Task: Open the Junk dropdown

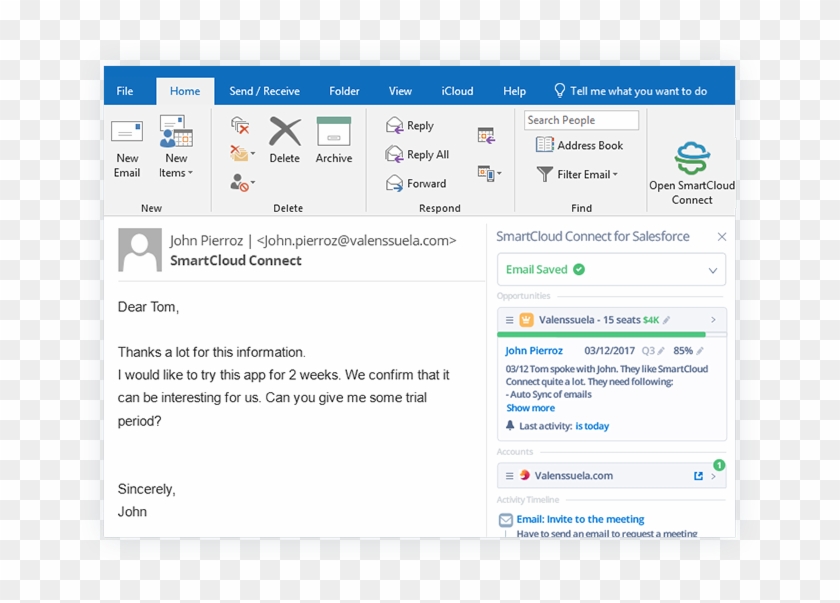Action: point(242,183)
